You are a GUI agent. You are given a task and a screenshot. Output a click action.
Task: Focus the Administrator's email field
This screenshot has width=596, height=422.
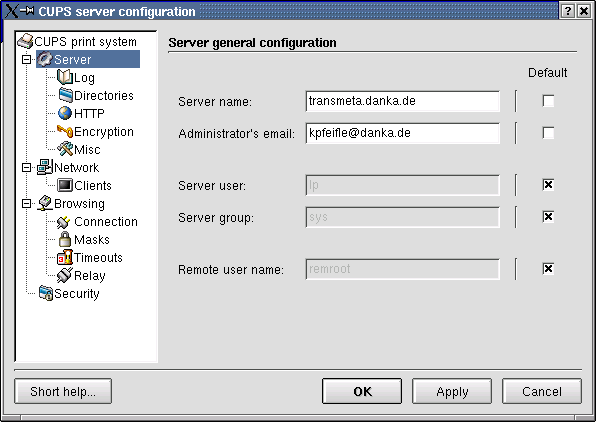[x=403, y=133]
